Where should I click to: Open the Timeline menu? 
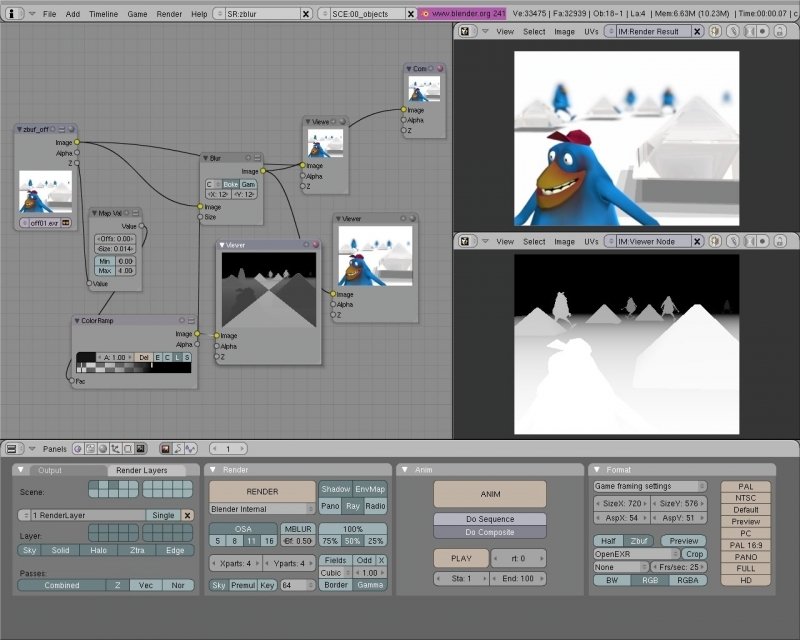(x=104, y=14)
